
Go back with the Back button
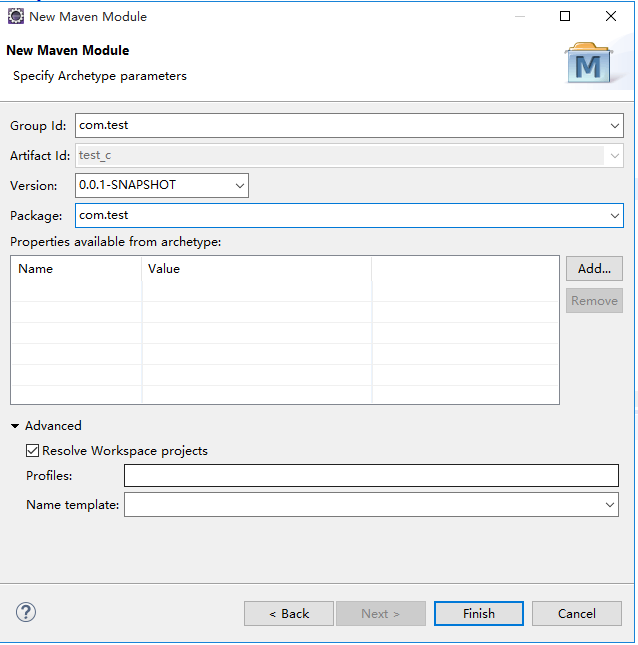coord(289,613)
